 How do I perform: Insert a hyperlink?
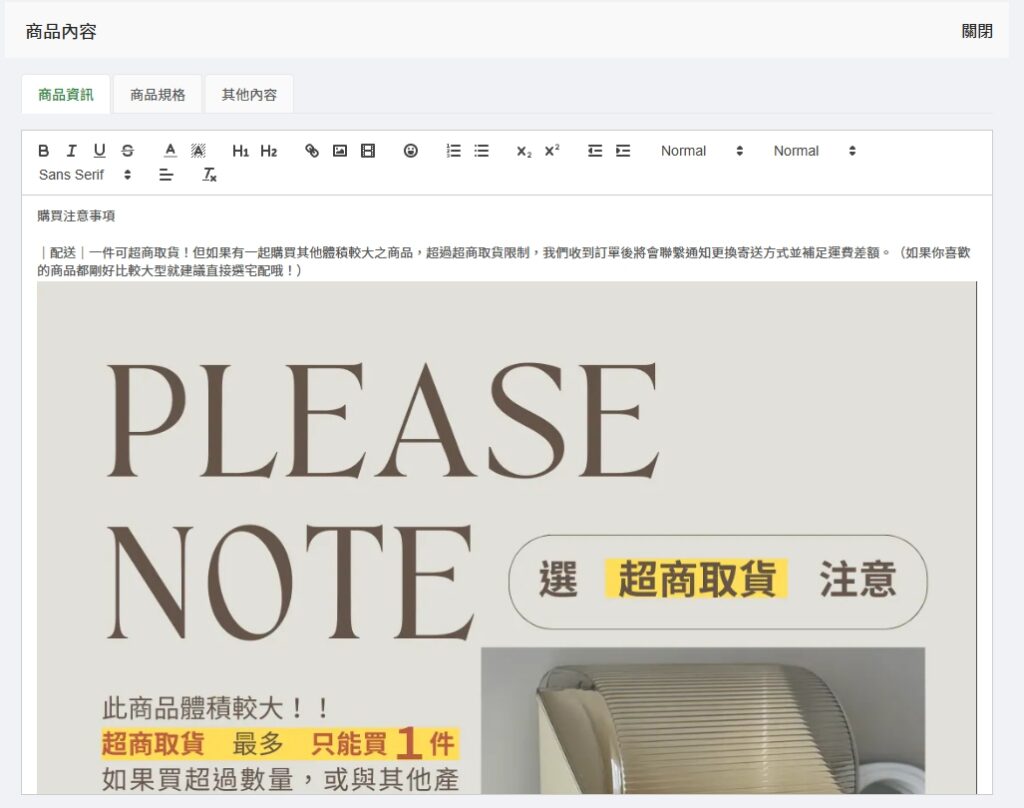(312, 151)
